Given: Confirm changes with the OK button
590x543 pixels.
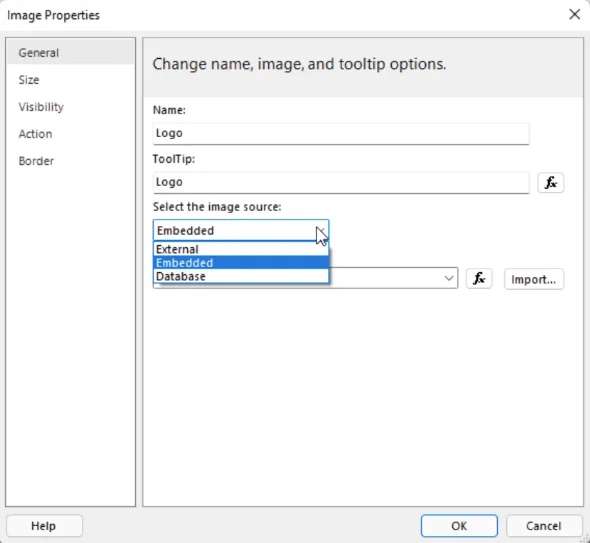Looking at the screenshot, I should 459,526.
